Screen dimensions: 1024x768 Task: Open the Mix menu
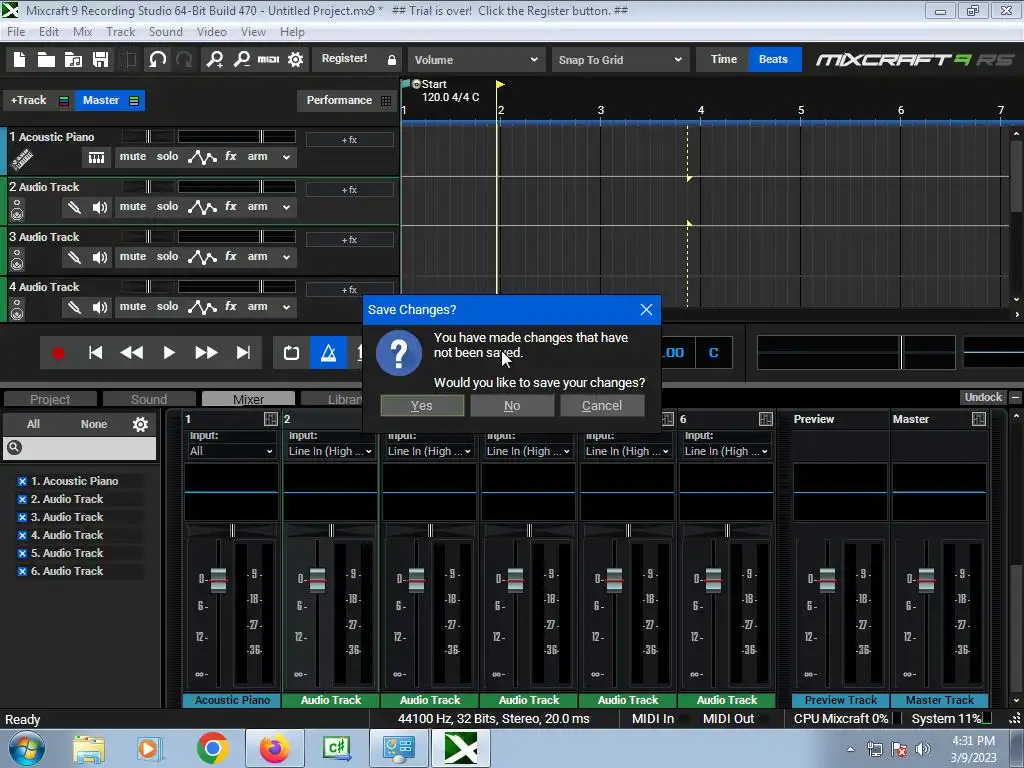82,32
